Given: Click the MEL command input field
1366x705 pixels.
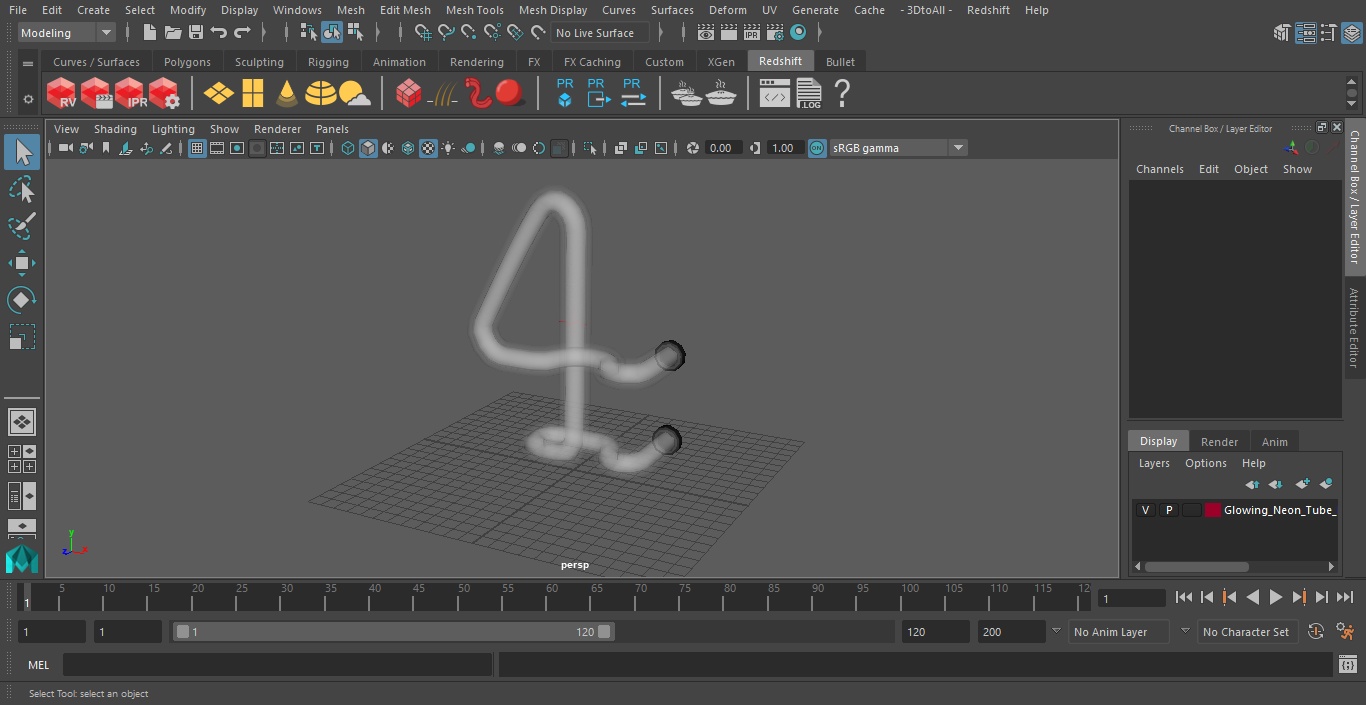Looking at the screenshot, I should pos(277,665).
